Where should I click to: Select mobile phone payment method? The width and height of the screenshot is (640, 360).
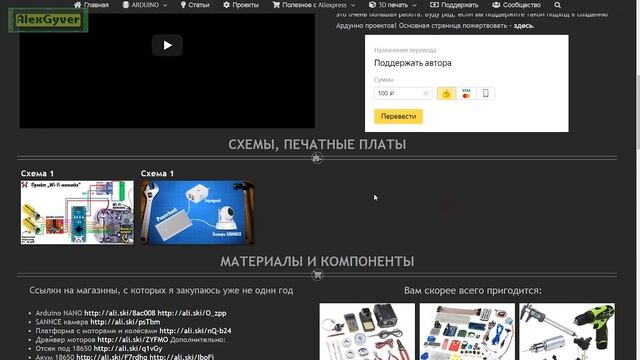coord(486,93)
